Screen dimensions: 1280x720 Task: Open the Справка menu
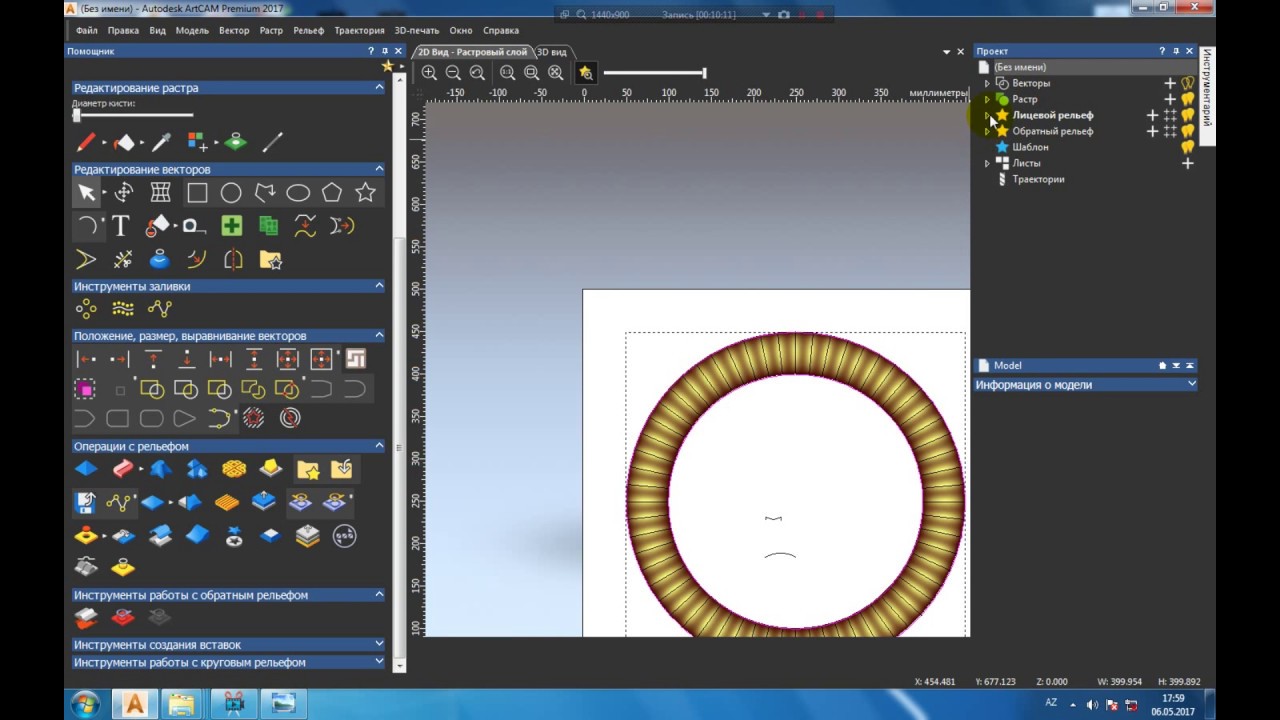(501, 30)
